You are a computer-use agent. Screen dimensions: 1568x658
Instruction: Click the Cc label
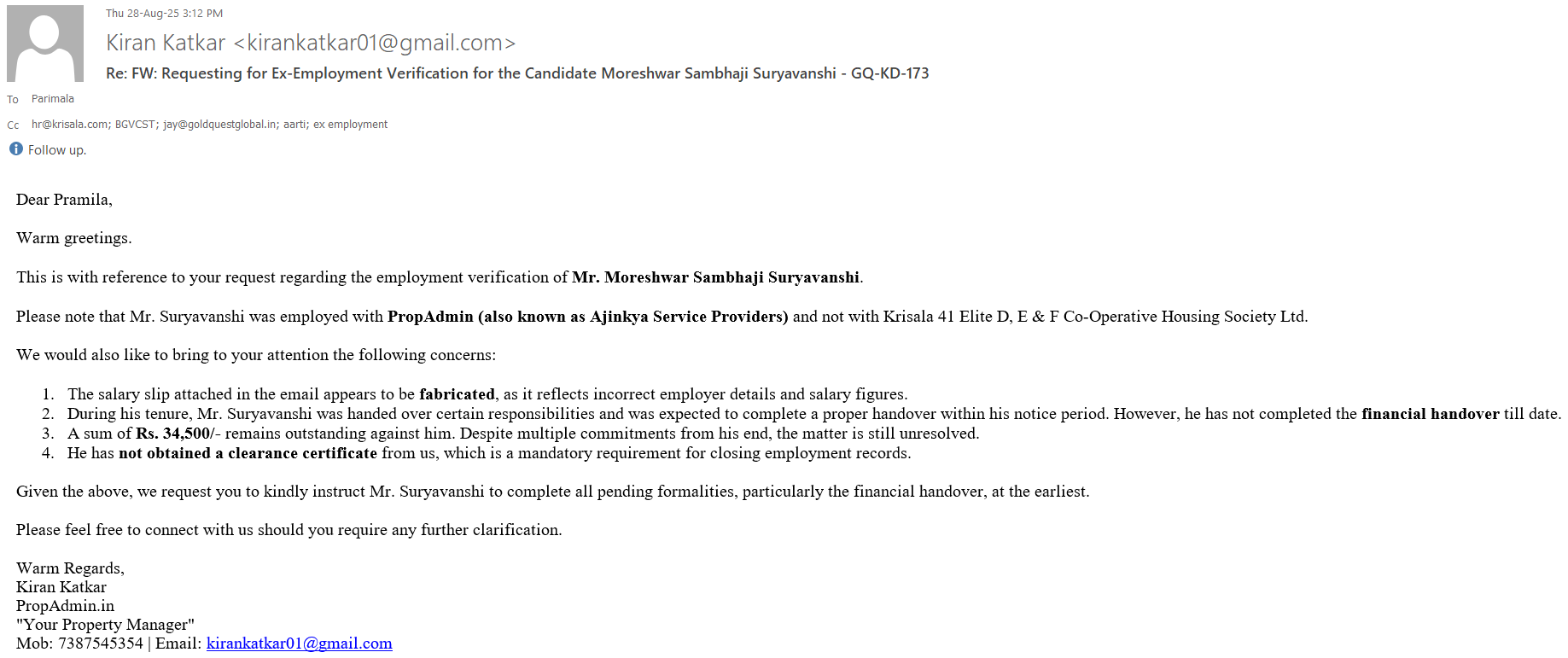coord(13,125)
